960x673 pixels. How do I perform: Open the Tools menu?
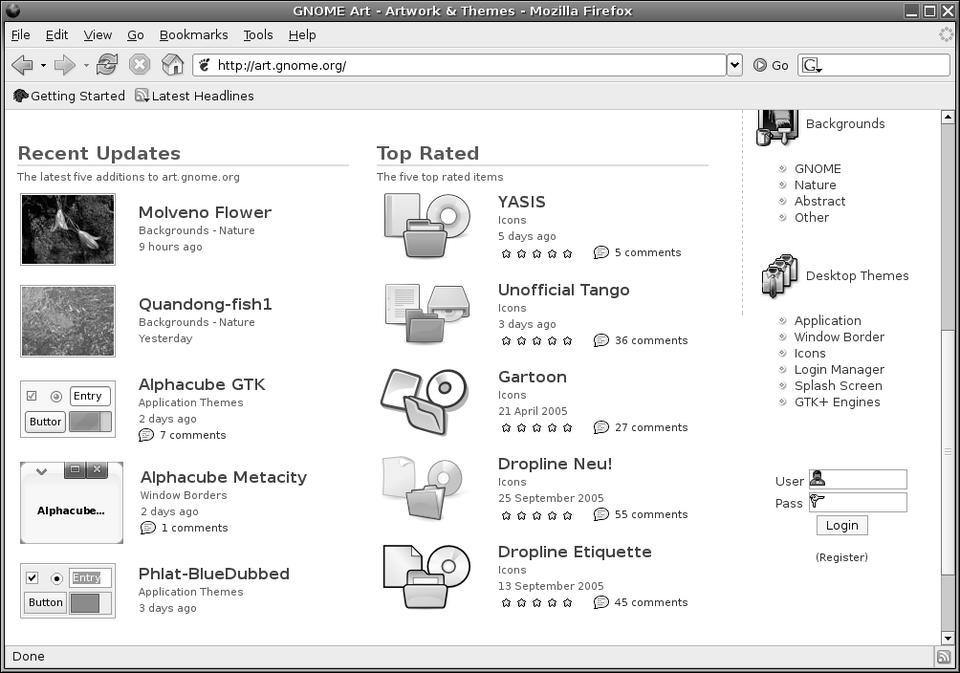click(258, 35)
